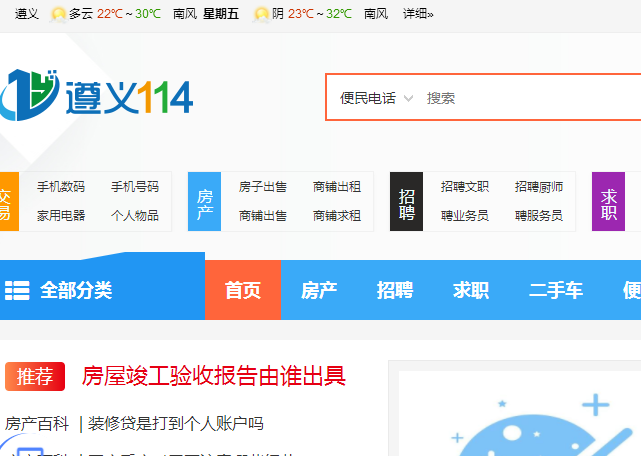Image resolution: width=641 pixels, height=456 pixels.
Task: Open the 二手车 navigation tab
Action: click(x=556, y=290)
